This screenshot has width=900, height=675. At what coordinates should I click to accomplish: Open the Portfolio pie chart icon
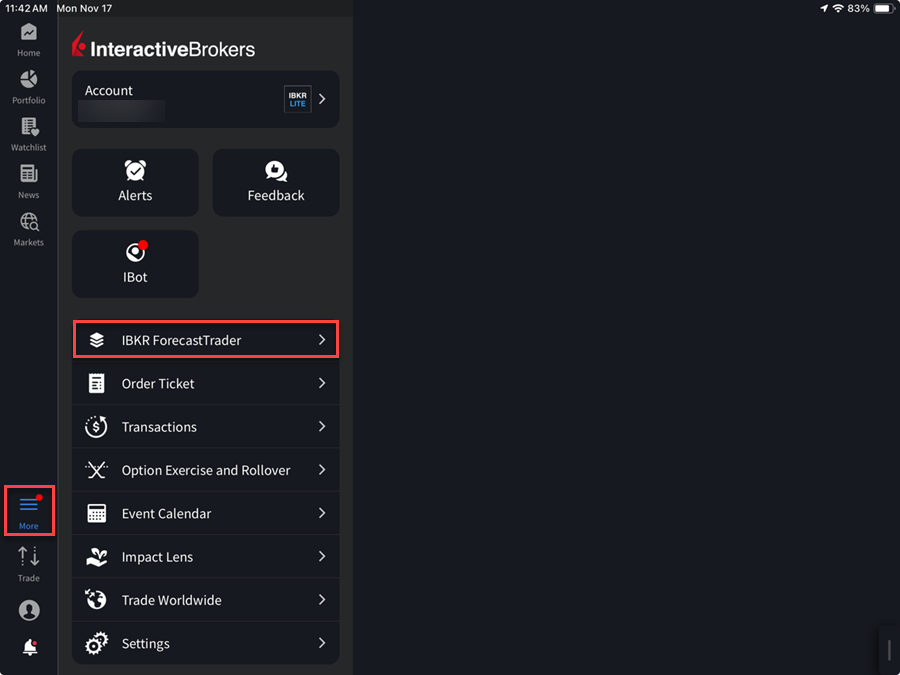(x=29, y=80)
